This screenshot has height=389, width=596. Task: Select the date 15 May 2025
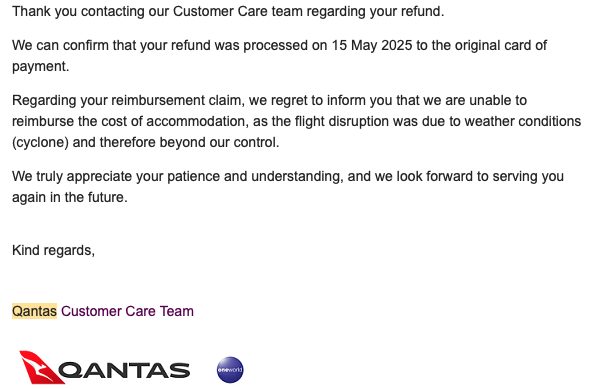click(x=372, y=45)
